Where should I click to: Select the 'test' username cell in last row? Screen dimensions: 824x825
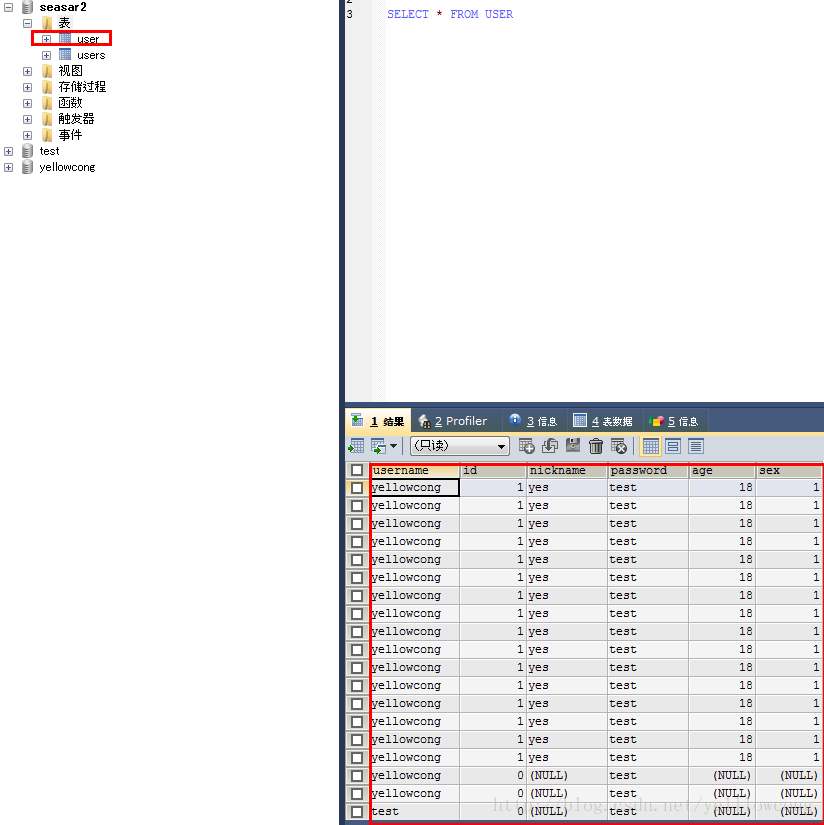(x=415, y=811)
